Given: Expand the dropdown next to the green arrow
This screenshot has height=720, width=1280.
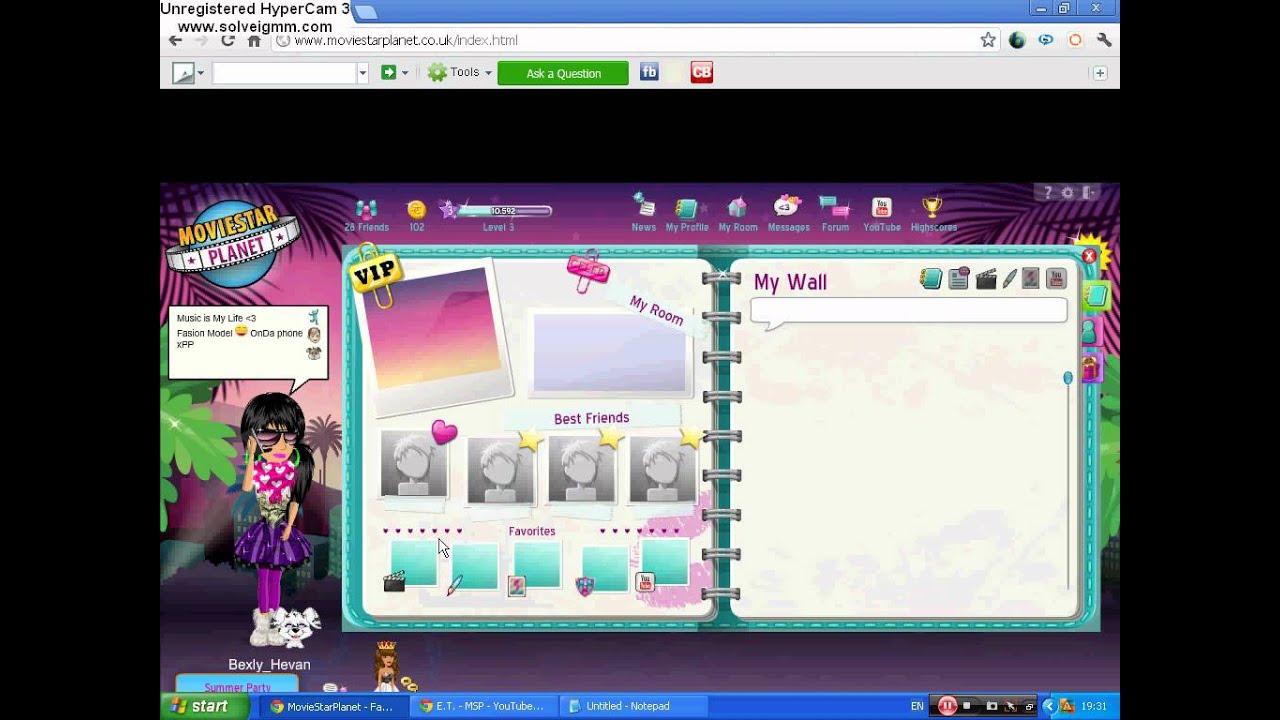Looking at the screenshot, I should [x=405, y=72].
